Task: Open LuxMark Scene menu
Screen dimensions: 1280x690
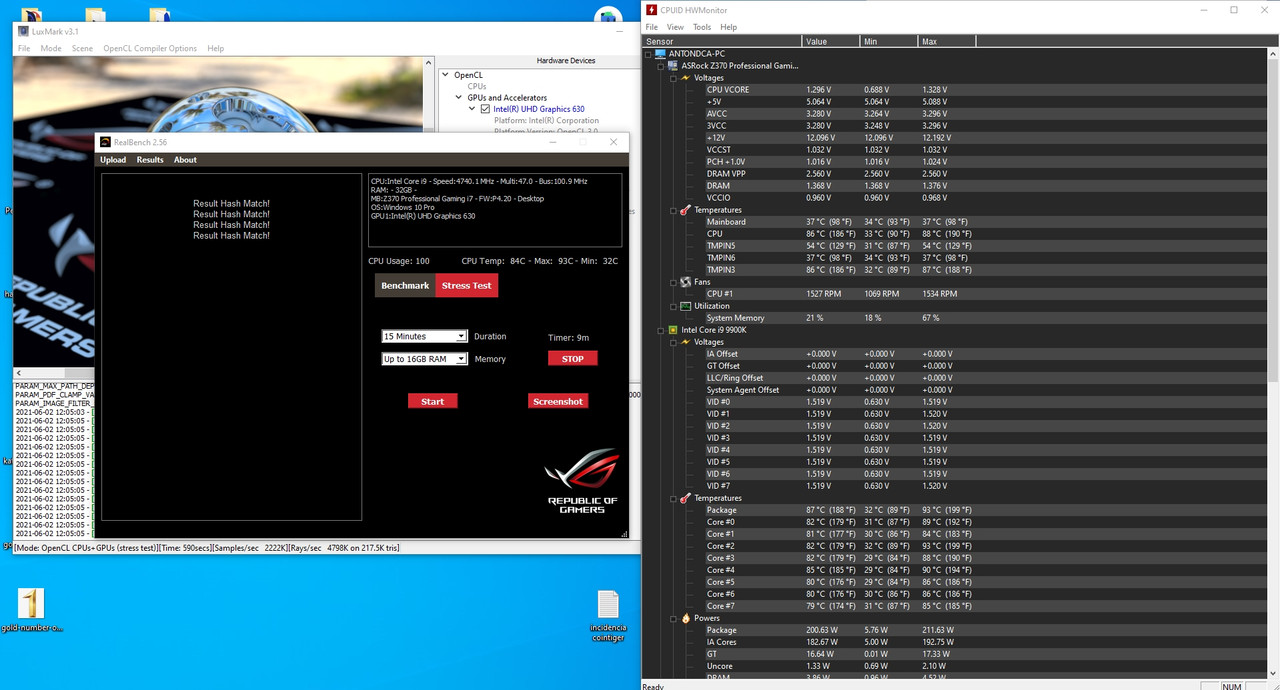Action: click(82, 48)
